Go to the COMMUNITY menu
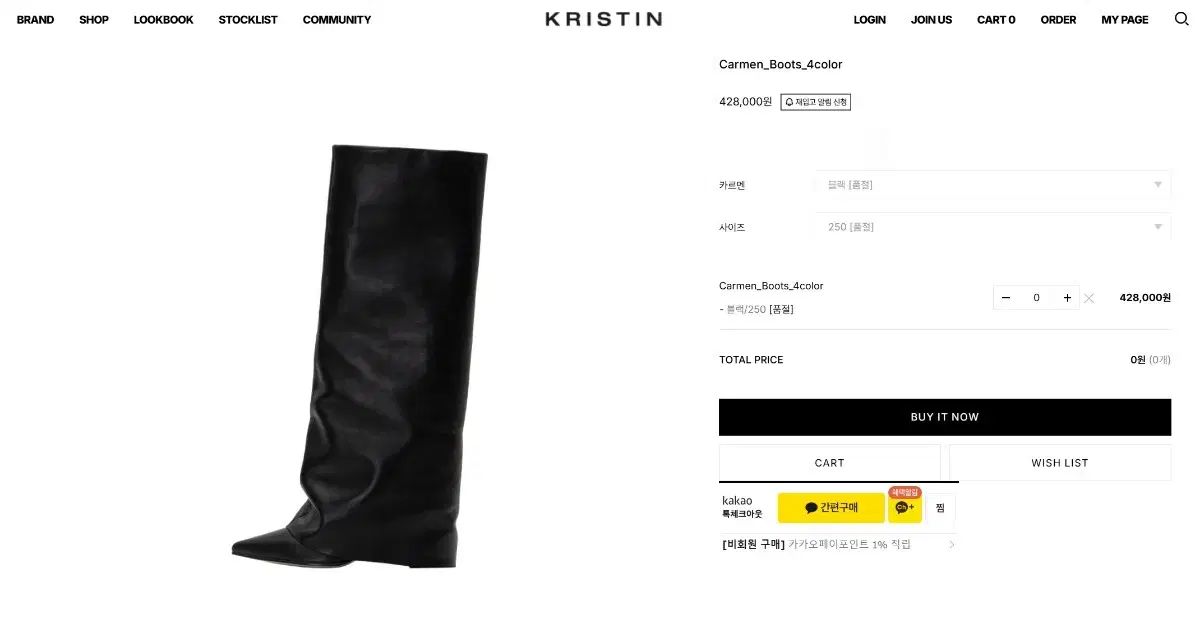 click(337, 20)
